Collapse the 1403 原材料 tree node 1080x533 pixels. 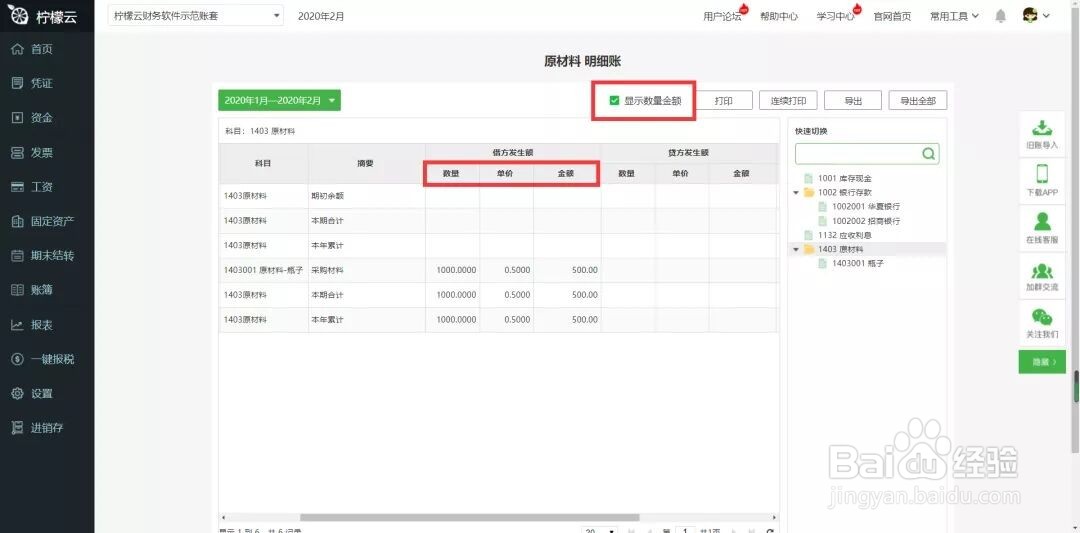pos(796,249)
